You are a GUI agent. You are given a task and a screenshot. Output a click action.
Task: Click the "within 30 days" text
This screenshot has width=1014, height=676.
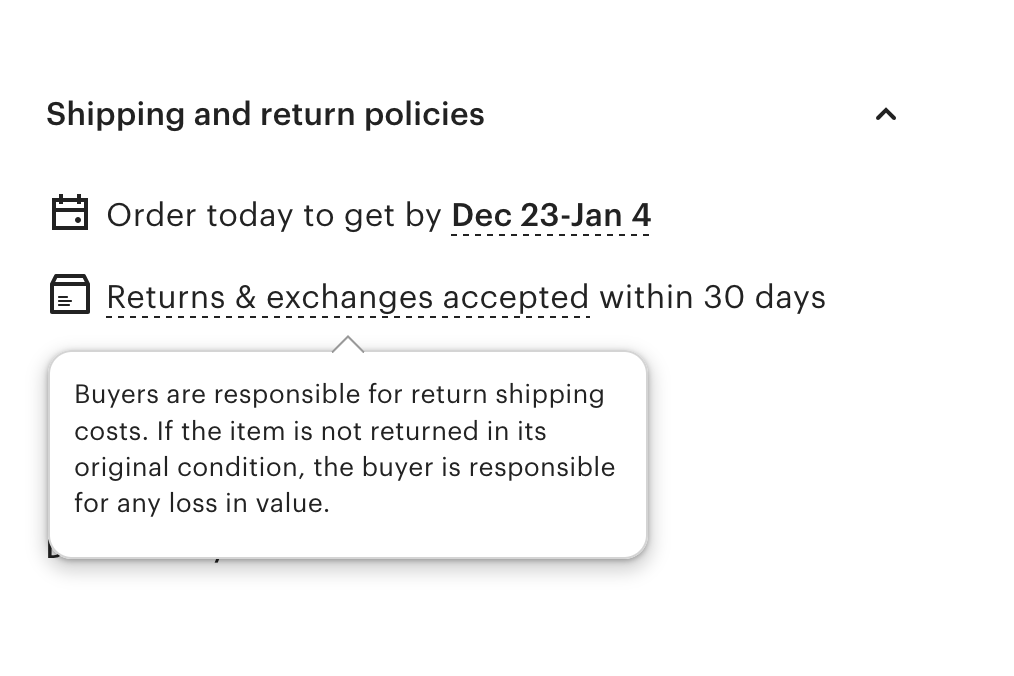click(x=712, y=297)
